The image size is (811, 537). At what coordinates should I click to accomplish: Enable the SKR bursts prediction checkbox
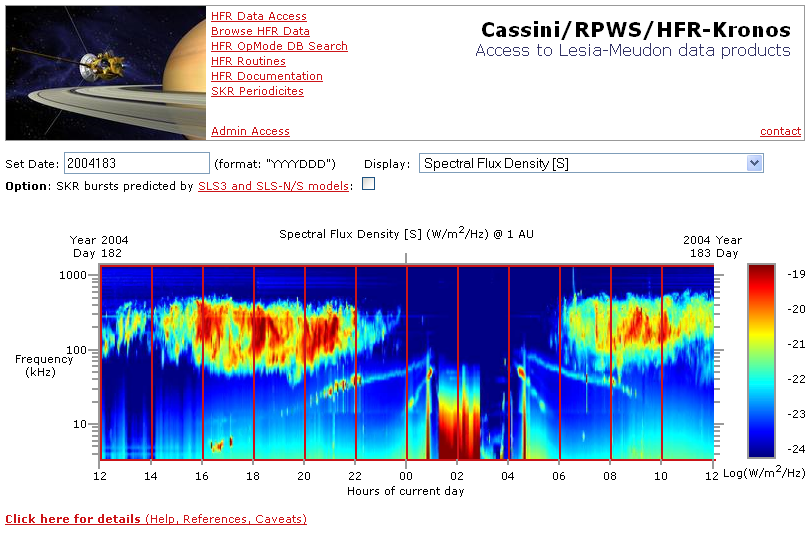(368, 184)
